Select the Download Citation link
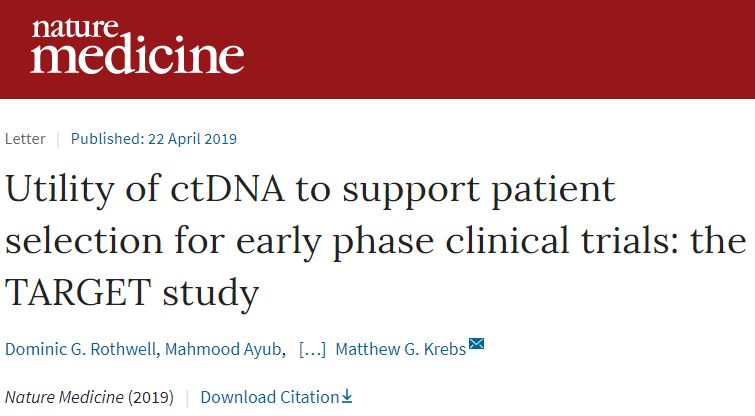The width and height of the screenshot is (755, 416). coord(269,397)
